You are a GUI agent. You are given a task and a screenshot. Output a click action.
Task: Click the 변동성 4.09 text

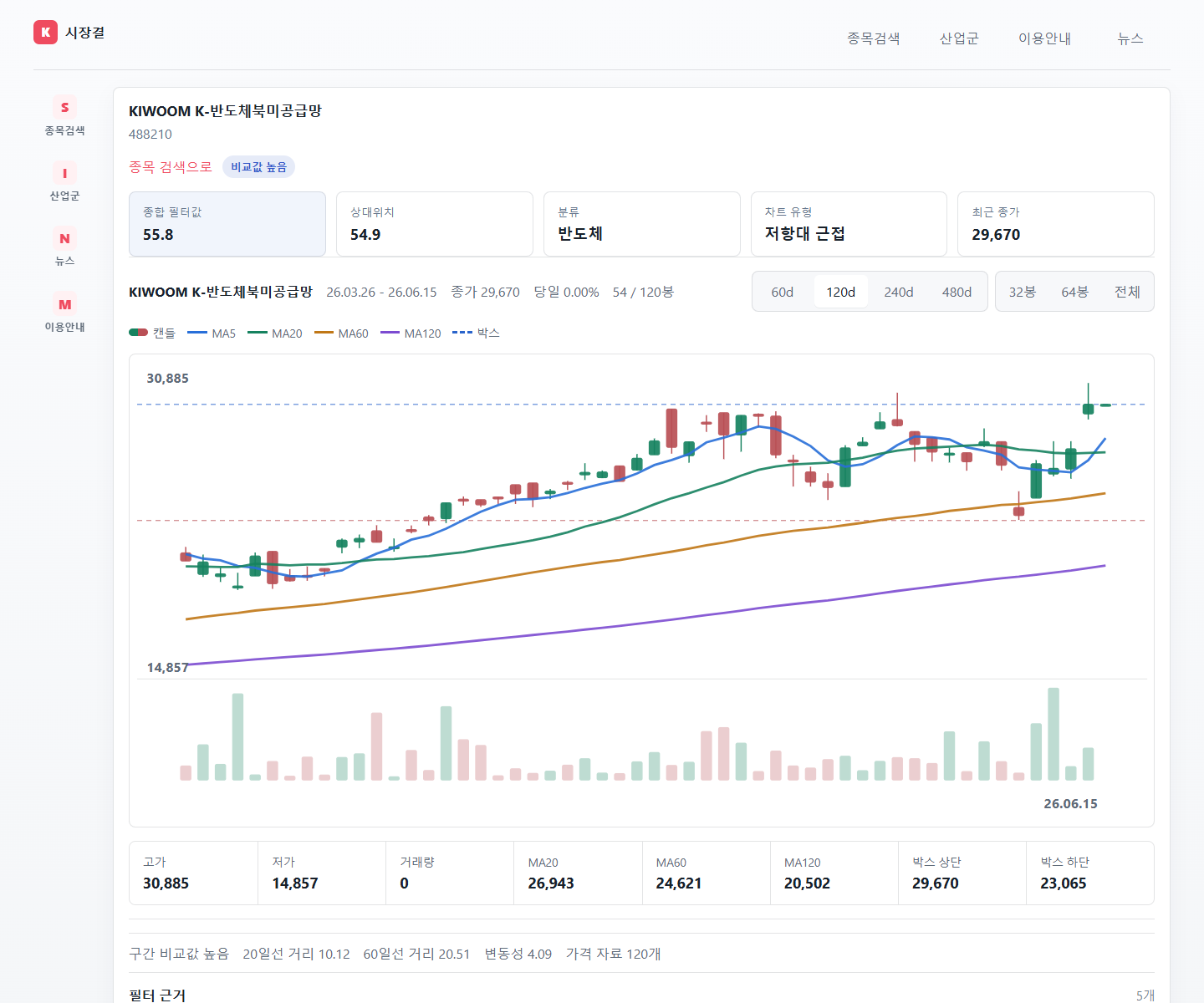pos(518,954)
